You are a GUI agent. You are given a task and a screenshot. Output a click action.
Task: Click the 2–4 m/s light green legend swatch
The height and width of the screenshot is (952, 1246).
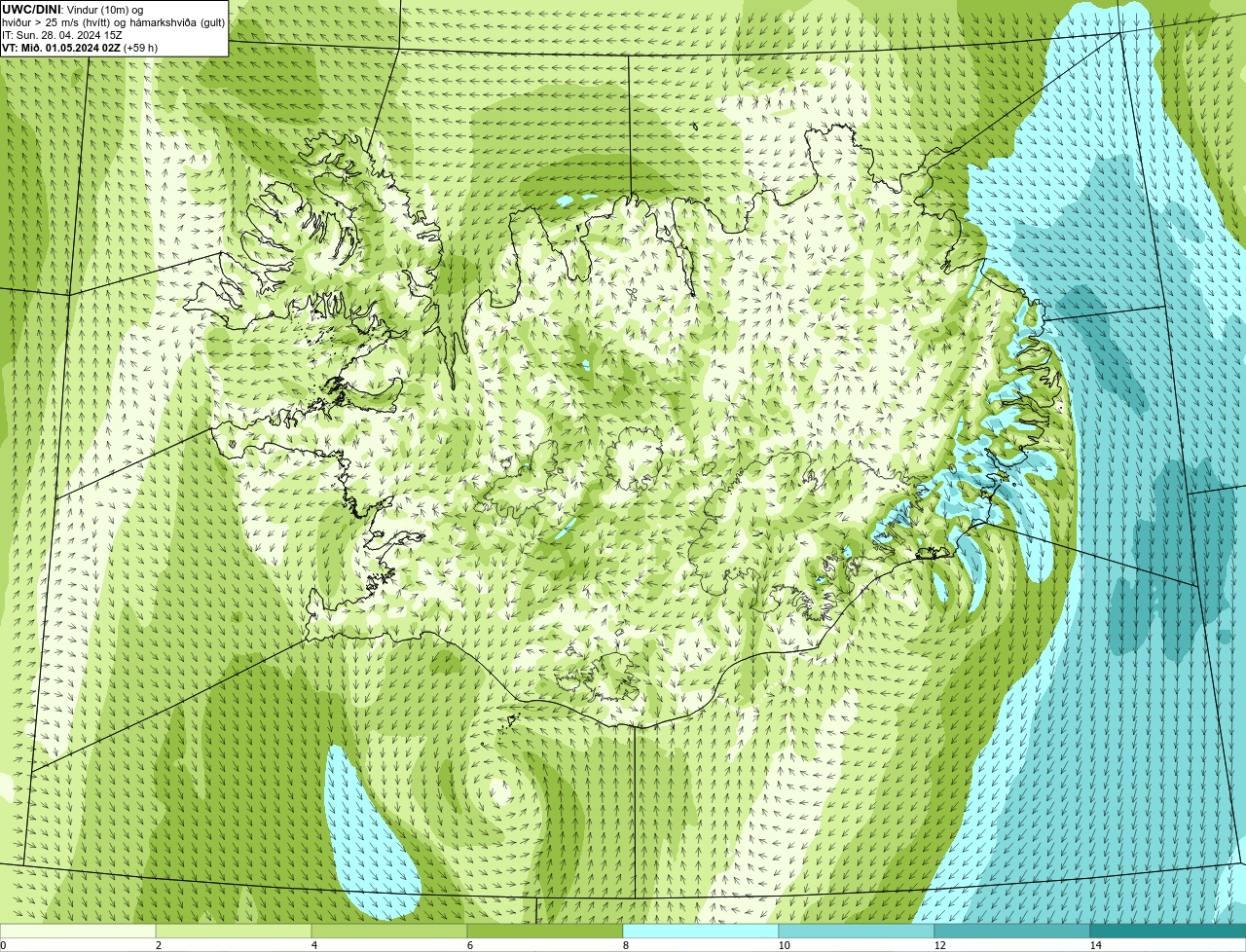(234, 931)
